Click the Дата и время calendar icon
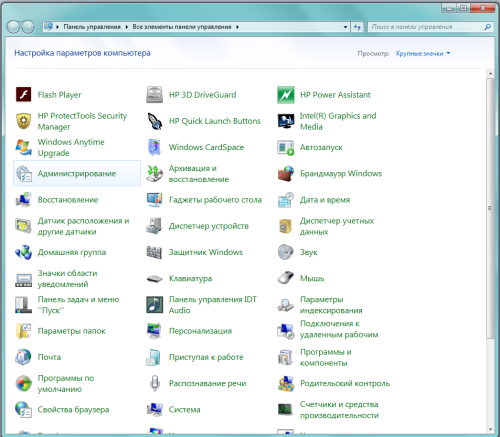Viewport: 500px width, 437px height. 286,200
